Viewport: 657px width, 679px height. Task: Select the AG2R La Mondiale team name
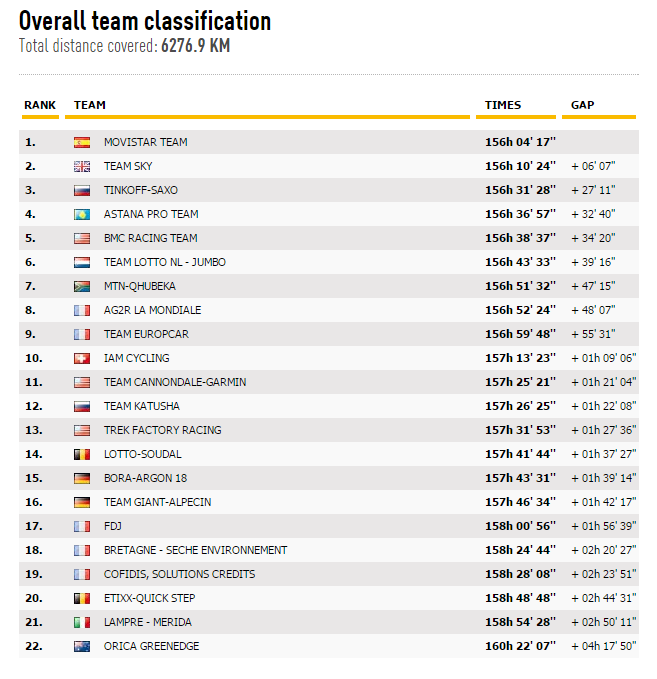tap(152, 310)
